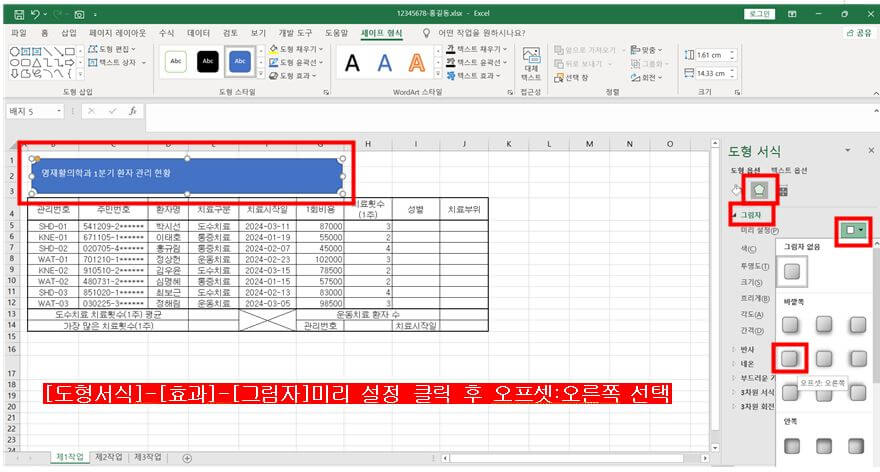Viewport: 880px width, 472px height.
Task: Switch to the 제2작업 sheet tab
Action: (109, 457)
